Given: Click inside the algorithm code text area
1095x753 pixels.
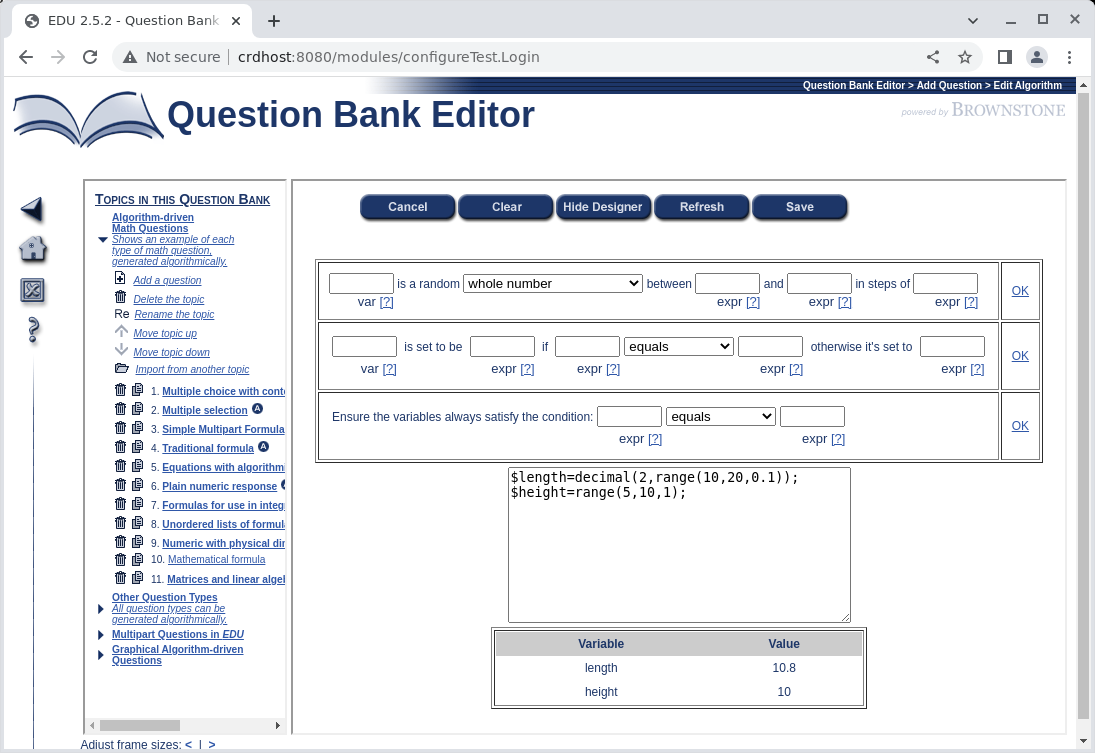Looking at the screenshot, I should pos(679,560).
